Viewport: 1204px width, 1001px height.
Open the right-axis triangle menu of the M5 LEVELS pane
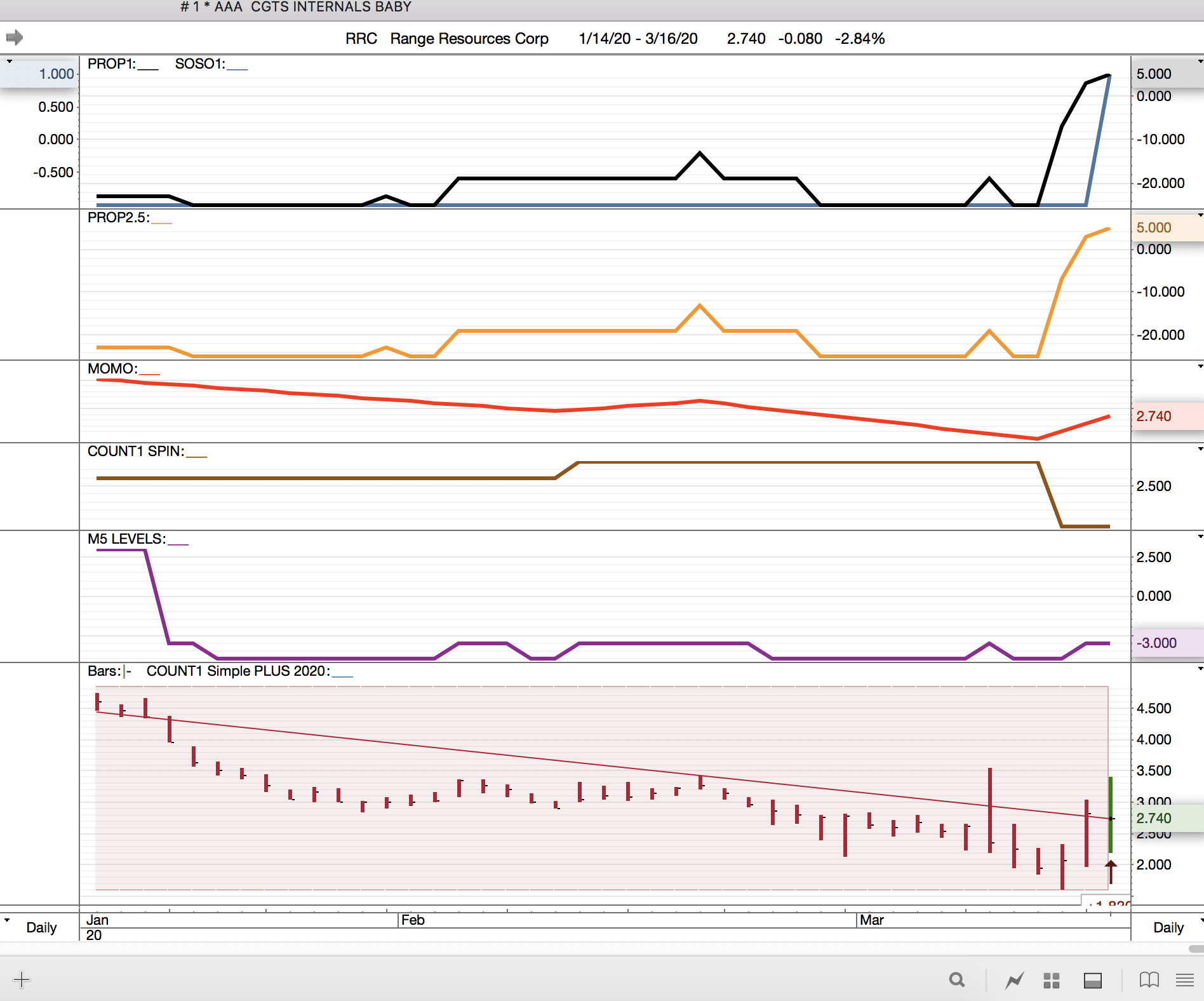tap(1200, 537)
